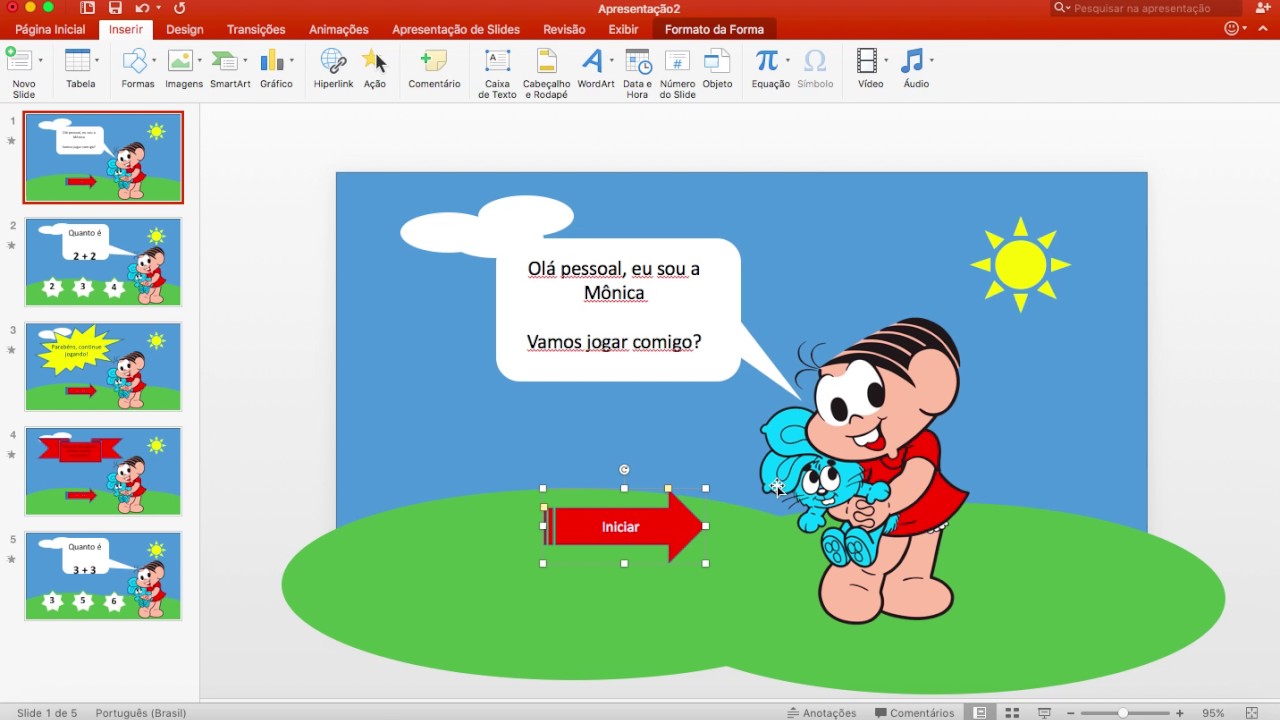Select slide 3 thumbnail with yellow burst
1280x720 pixels.
click(x=103, y=366)
